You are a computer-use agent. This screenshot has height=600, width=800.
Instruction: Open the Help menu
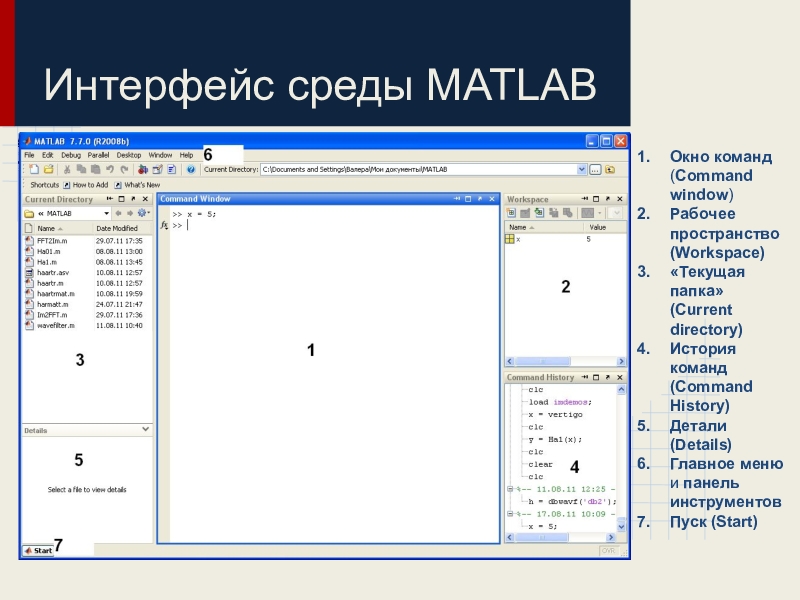[x=186, y=155]
